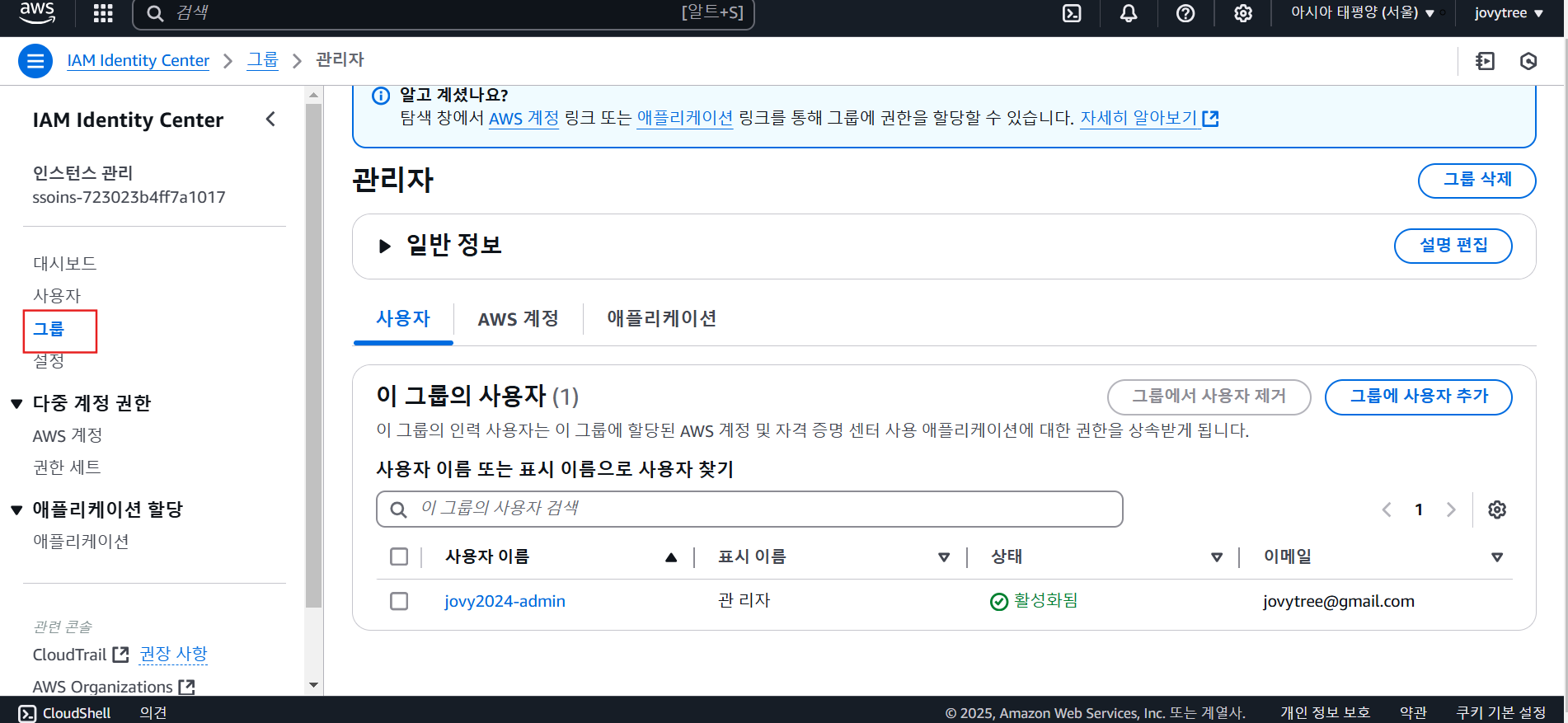1568x723 pixels.
Task: Click the activated status check icon
Action: [999, 602]
